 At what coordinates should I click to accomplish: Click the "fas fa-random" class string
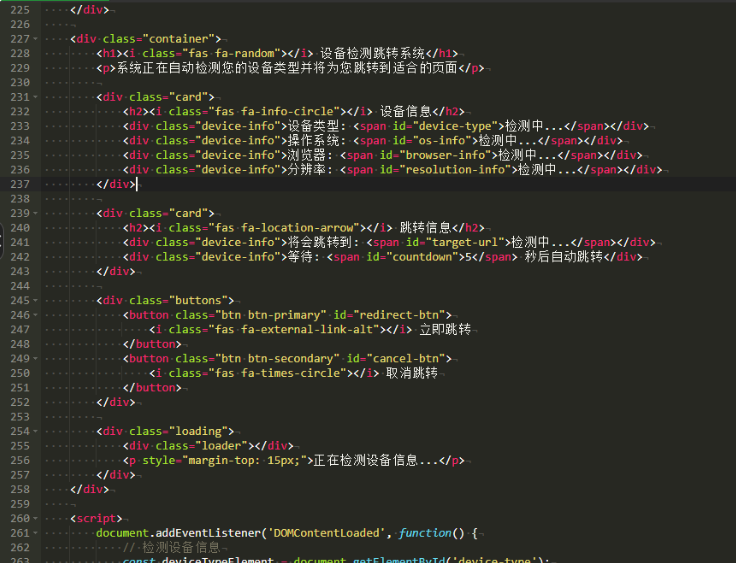[231, 54]
